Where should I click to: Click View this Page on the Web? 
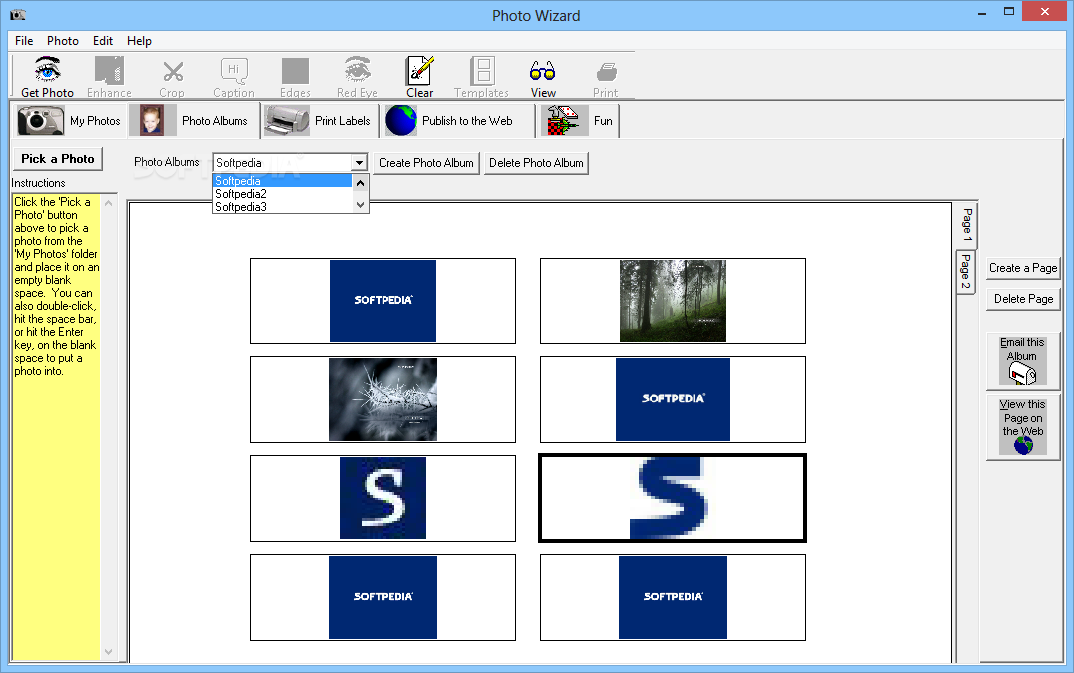1023,427
